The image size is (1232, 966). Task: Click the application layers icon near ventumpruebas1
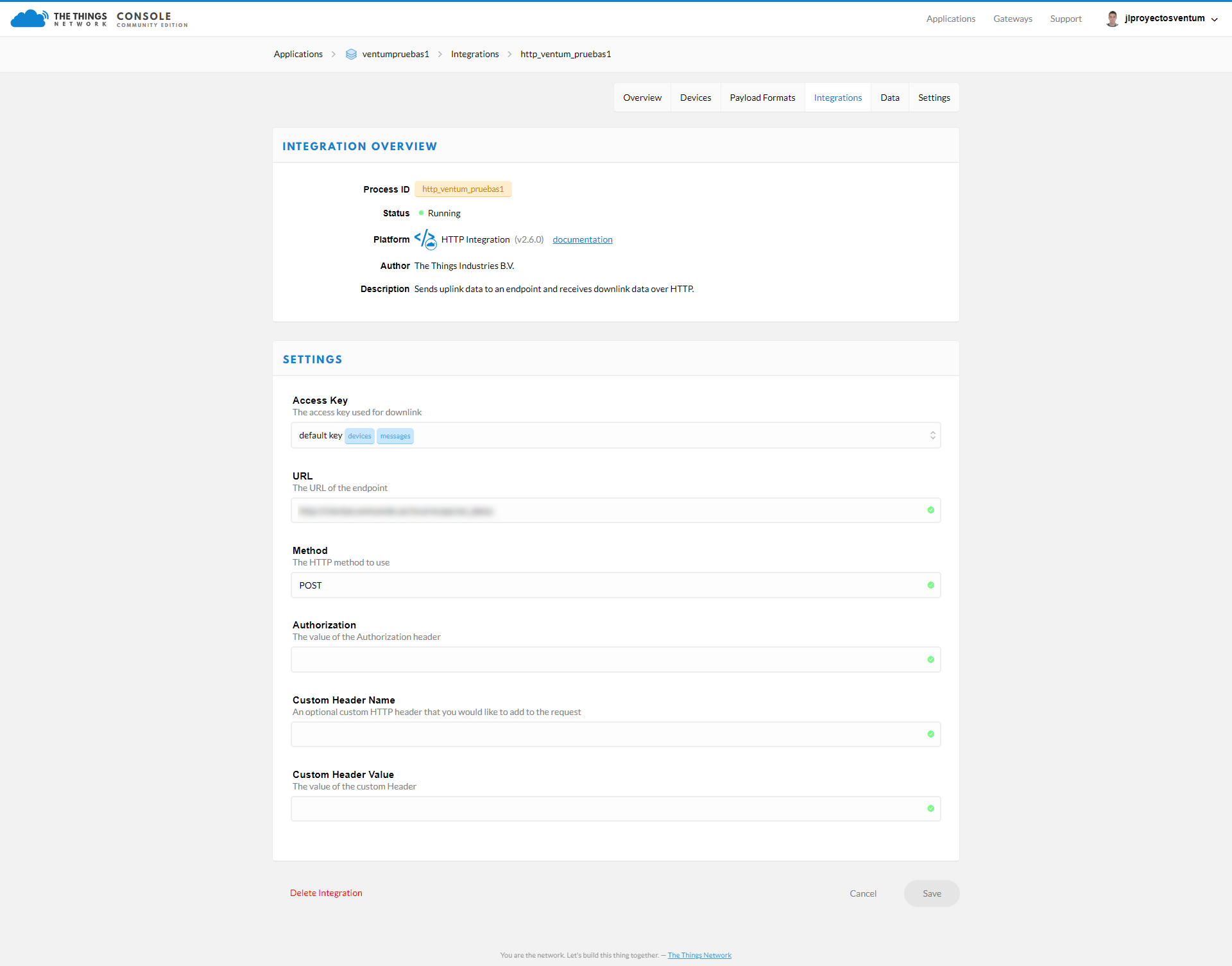coord(351,54)
